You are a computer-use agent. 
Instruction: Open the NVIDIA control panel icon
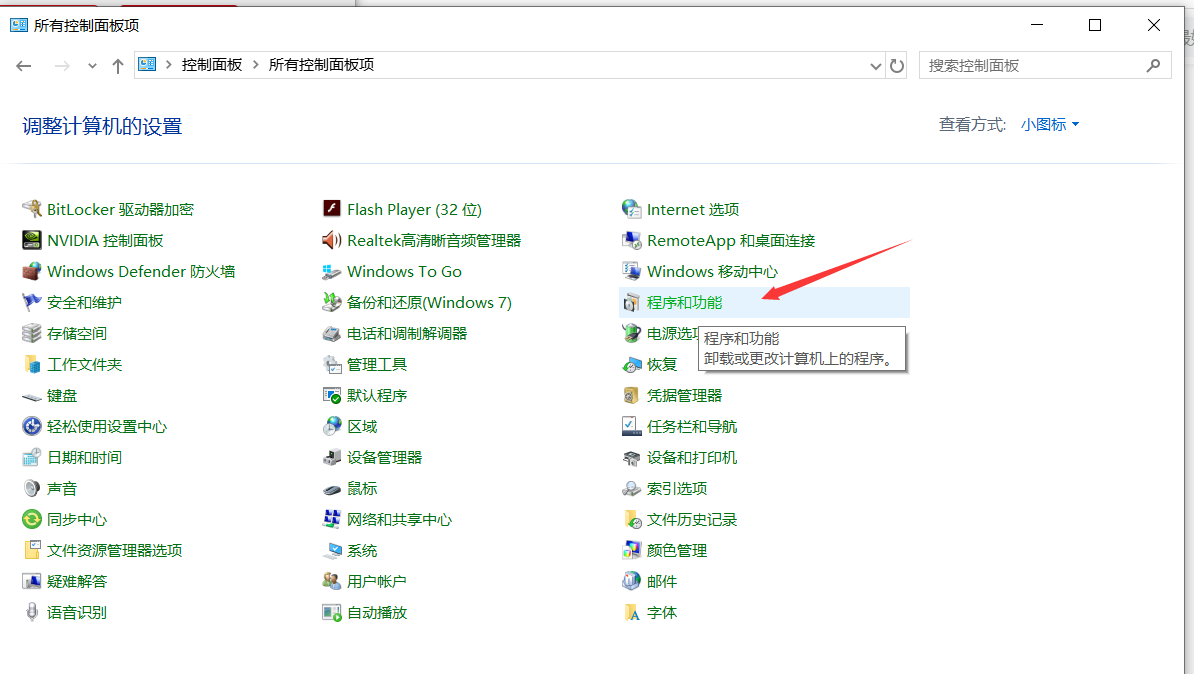coord(31,241)
